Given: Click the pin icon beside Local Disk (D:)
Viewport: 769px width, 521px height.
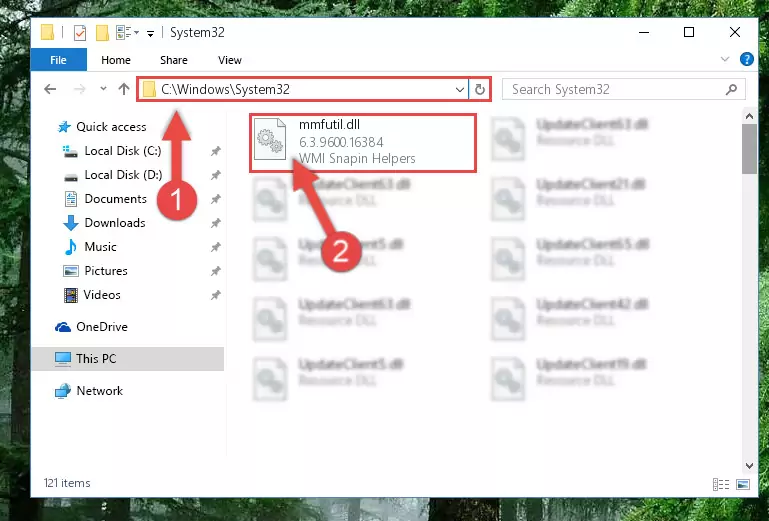Looking at the screenshot, I should tap(215, 175).
